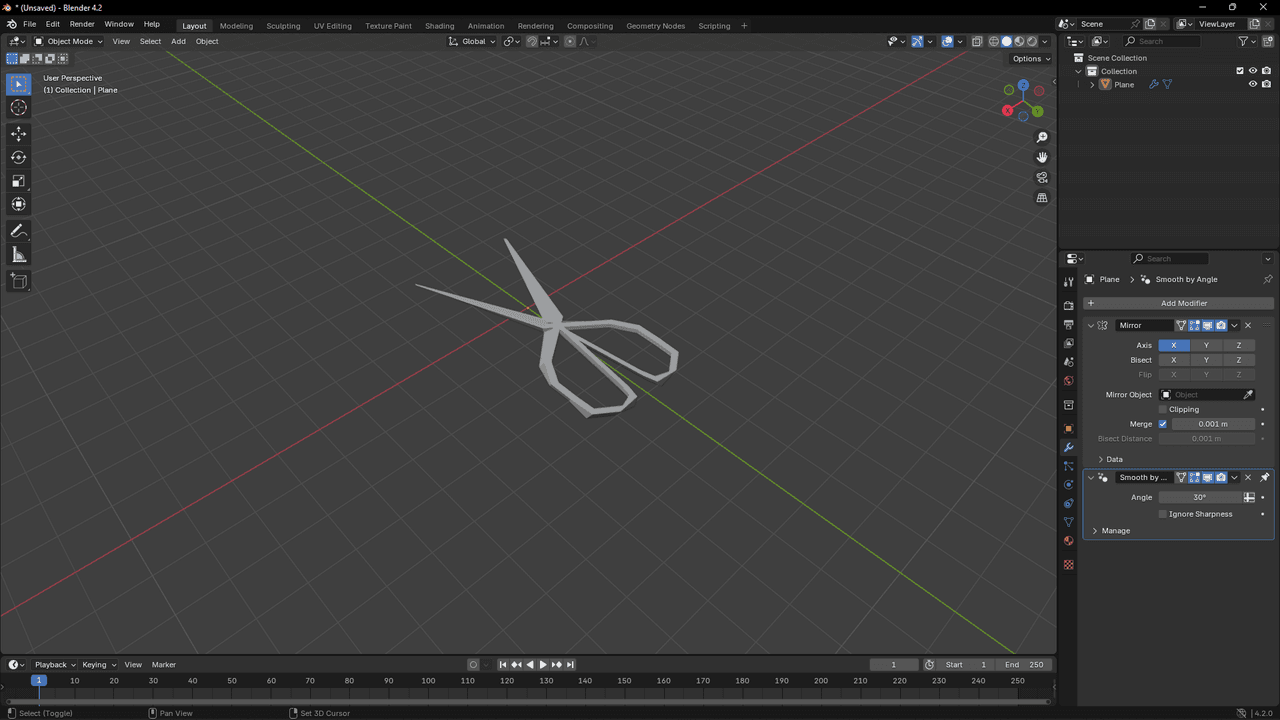Select the Move tool
Image resolution: width=1280 pixels, height=720 pixels.
19,133
